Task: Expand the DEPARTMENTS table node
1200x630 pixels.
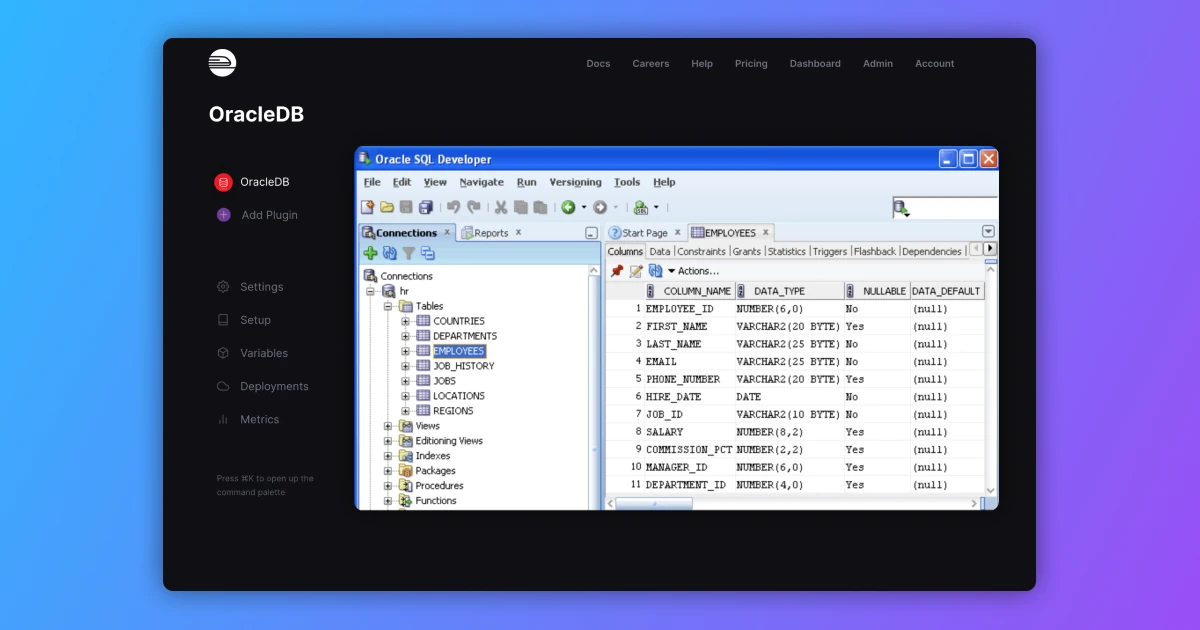Action: click(405, 336)
